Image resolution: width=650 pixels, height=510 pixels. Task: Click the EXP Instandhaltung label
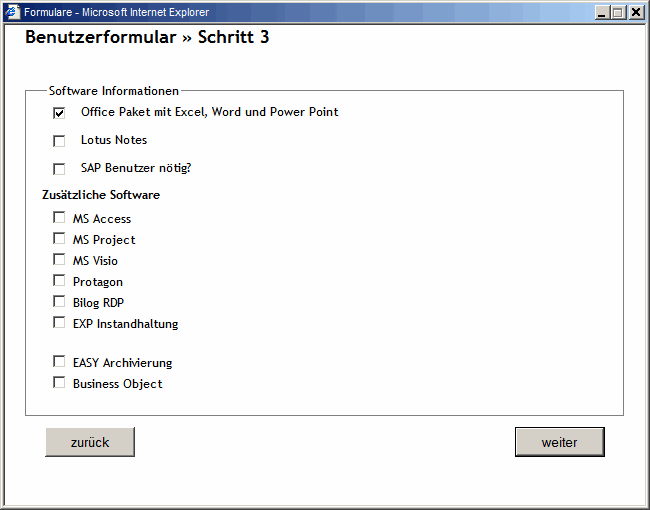click(x=126, y=324)
